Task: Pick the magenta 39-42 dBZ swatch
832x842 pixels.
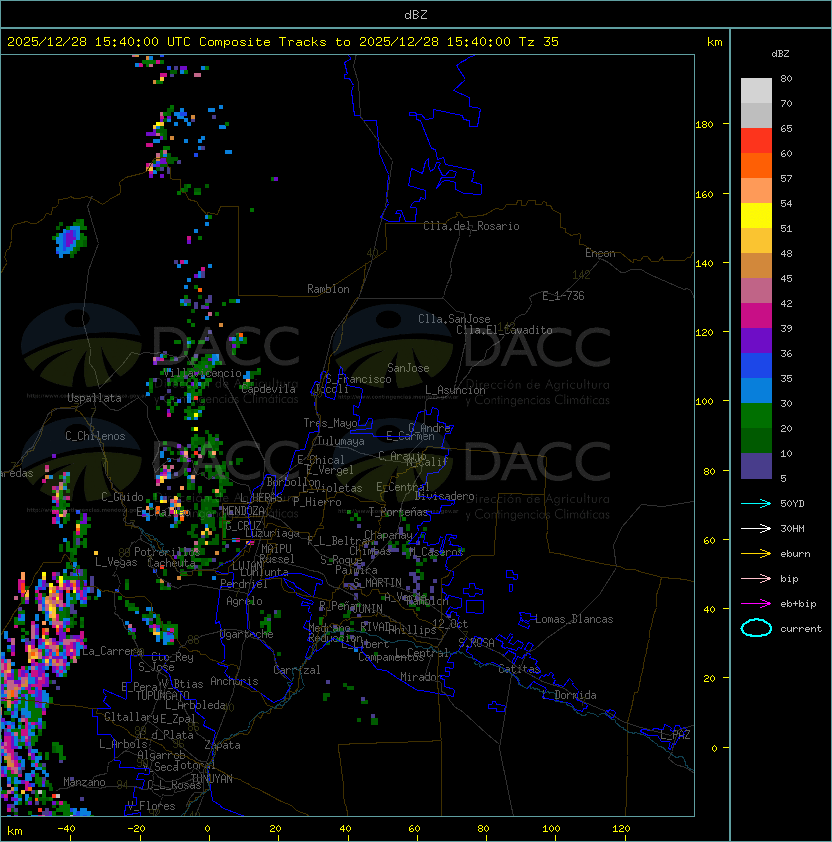Action: (x=756, y=316)
